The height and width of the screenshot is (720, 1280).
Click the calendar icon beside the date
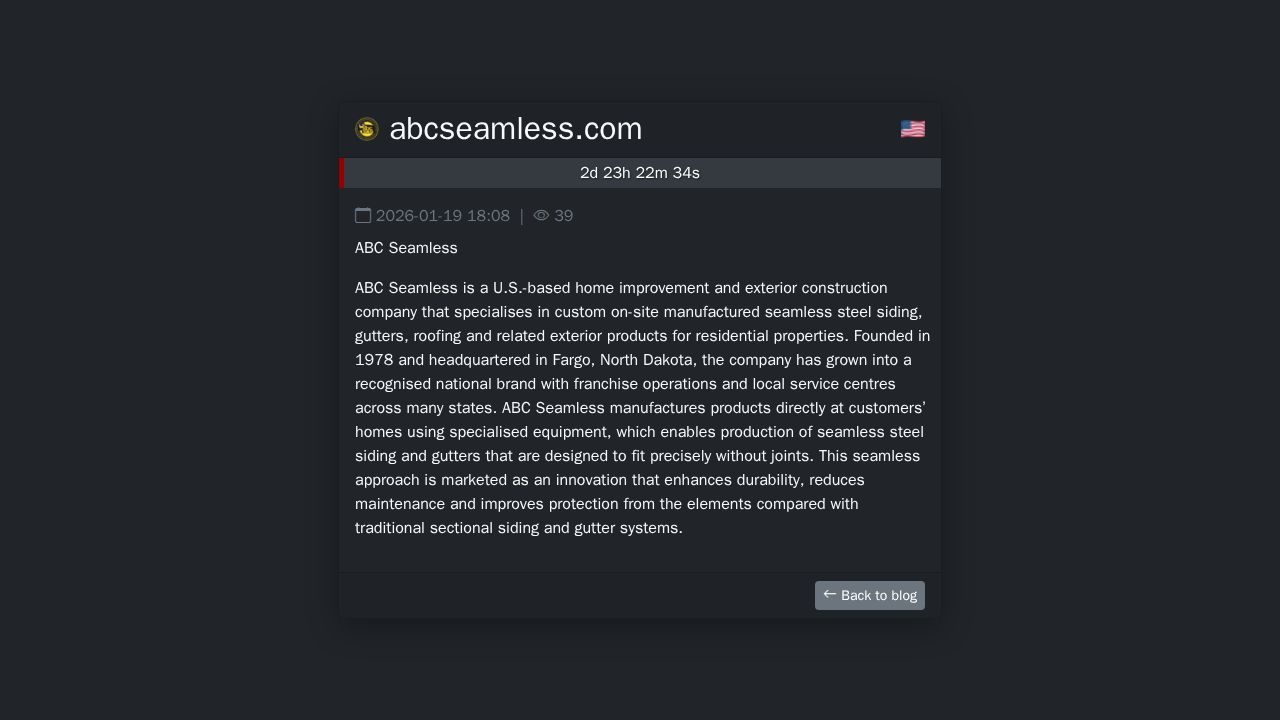[363, 216]
